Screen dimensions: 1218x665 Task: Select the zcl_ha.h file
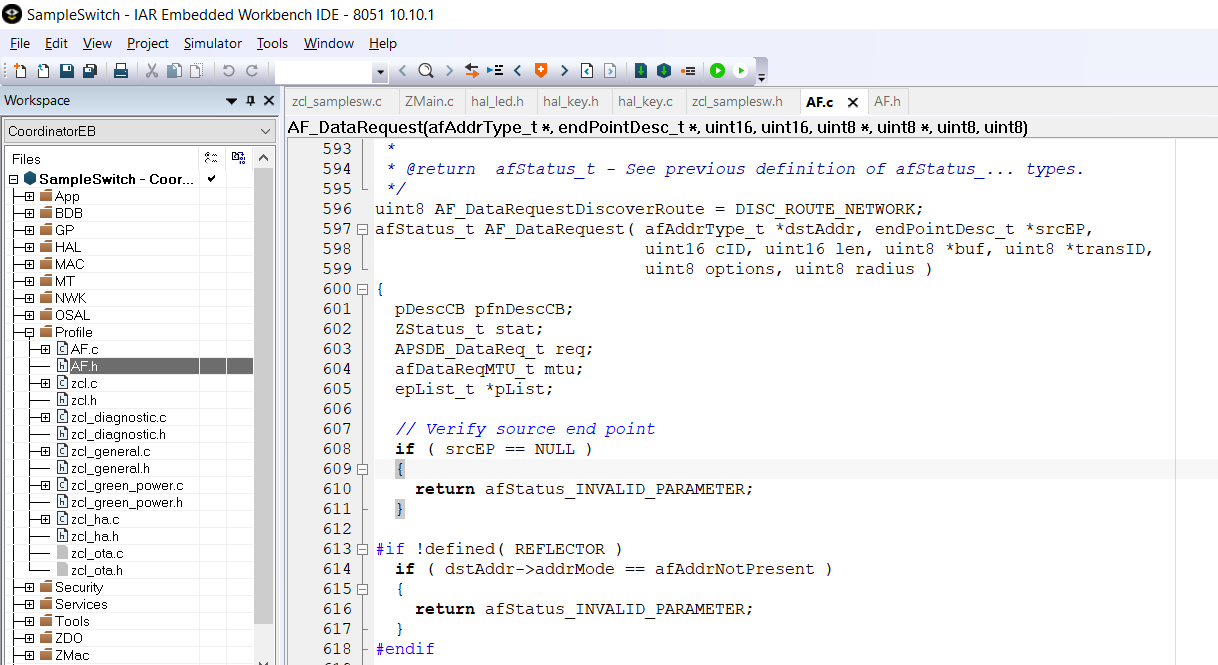pyautogui.click(x=94, y=536)
